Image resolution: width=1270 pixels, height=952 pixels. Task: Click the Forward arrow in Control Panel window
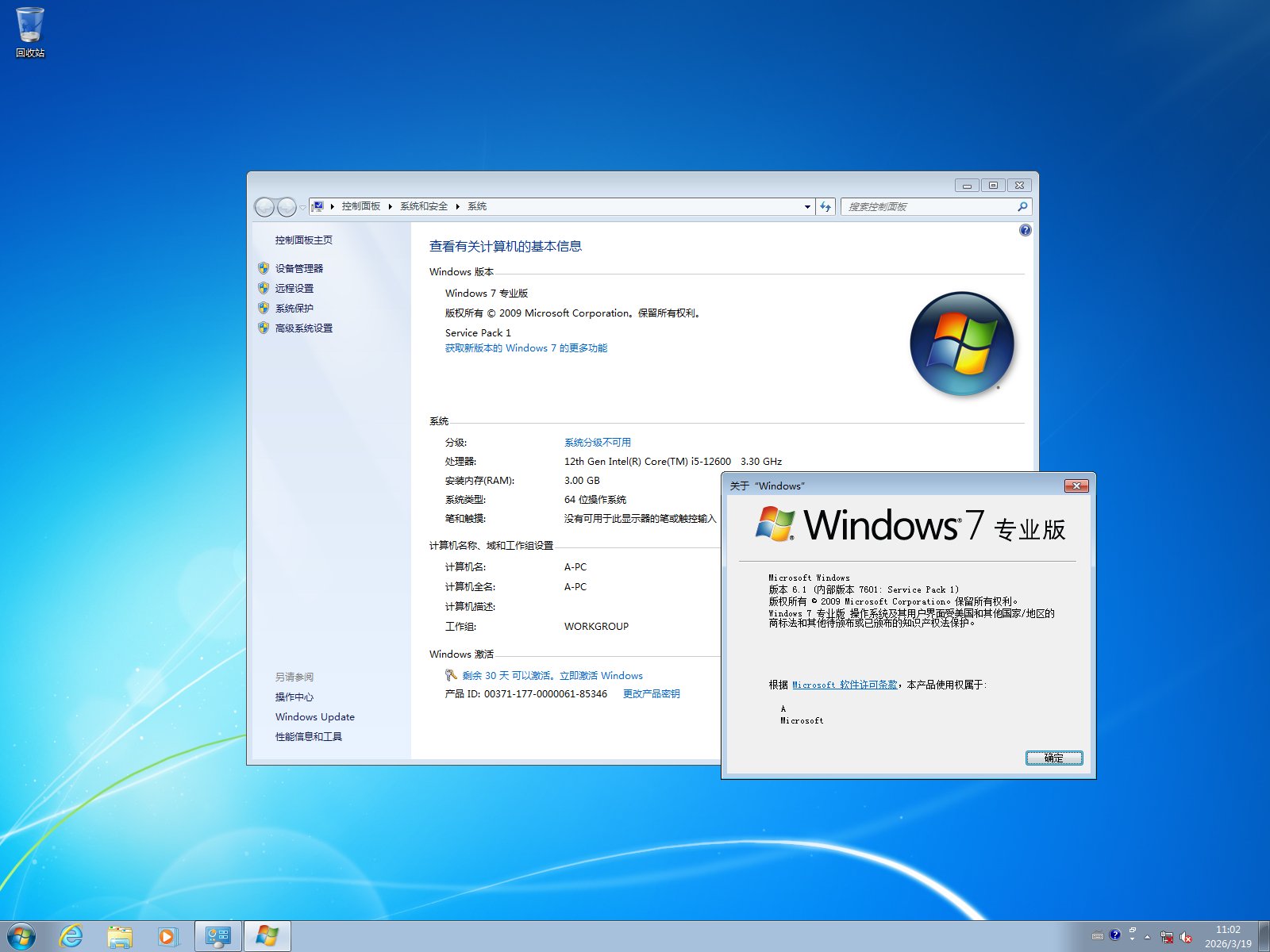[287, 207]
